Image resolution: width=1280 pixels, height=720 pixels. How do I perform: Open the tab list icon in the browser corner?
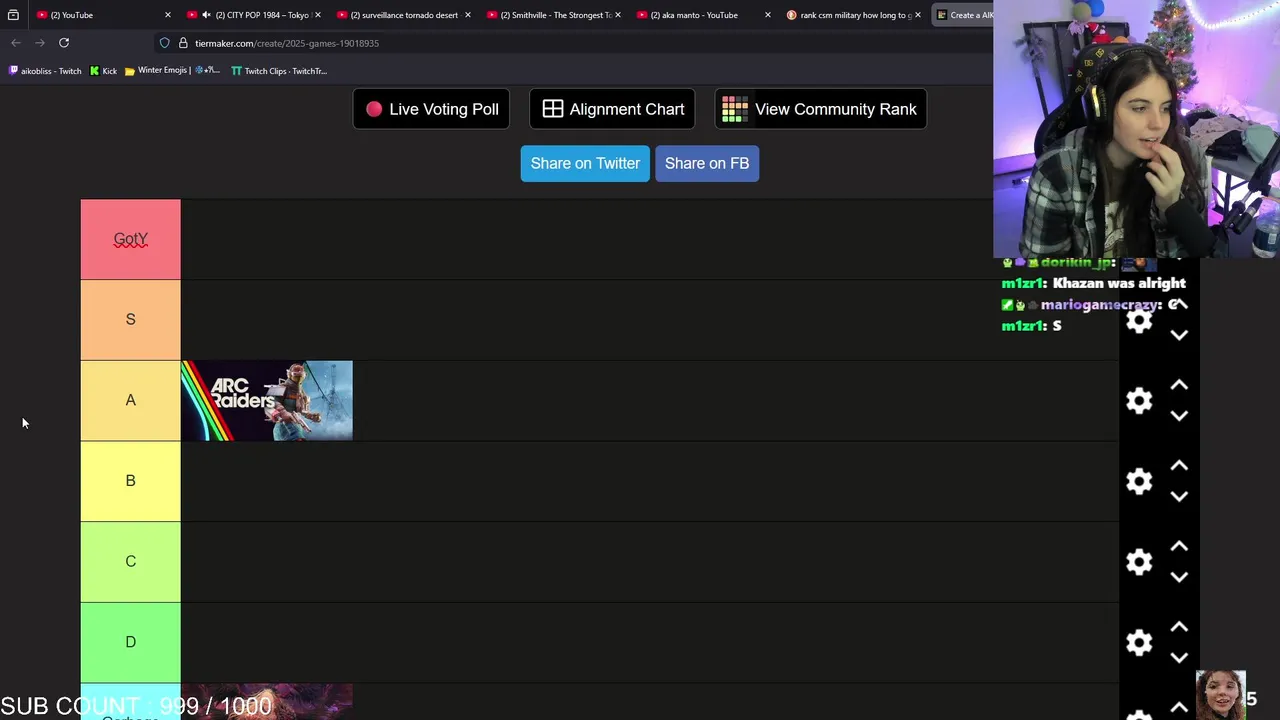(13, 15)
